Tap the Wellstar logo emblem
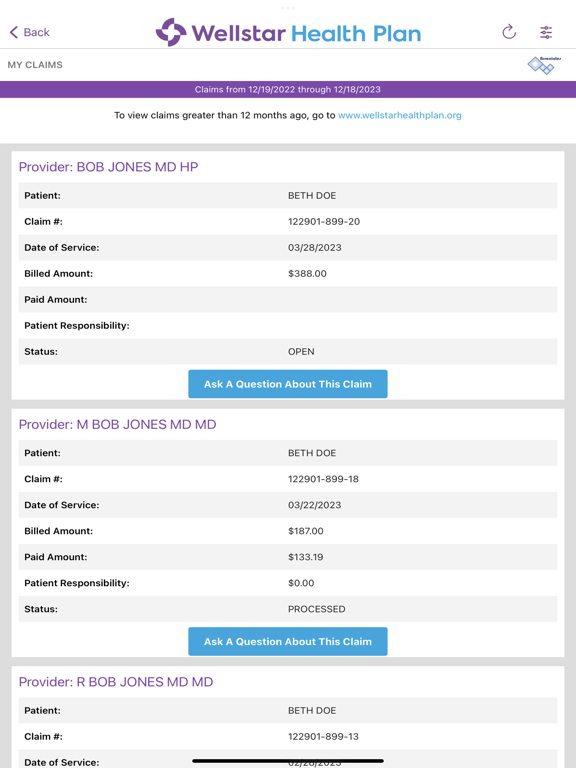Image resolution: width=576 pixels, height=768 pixels. 171,32
